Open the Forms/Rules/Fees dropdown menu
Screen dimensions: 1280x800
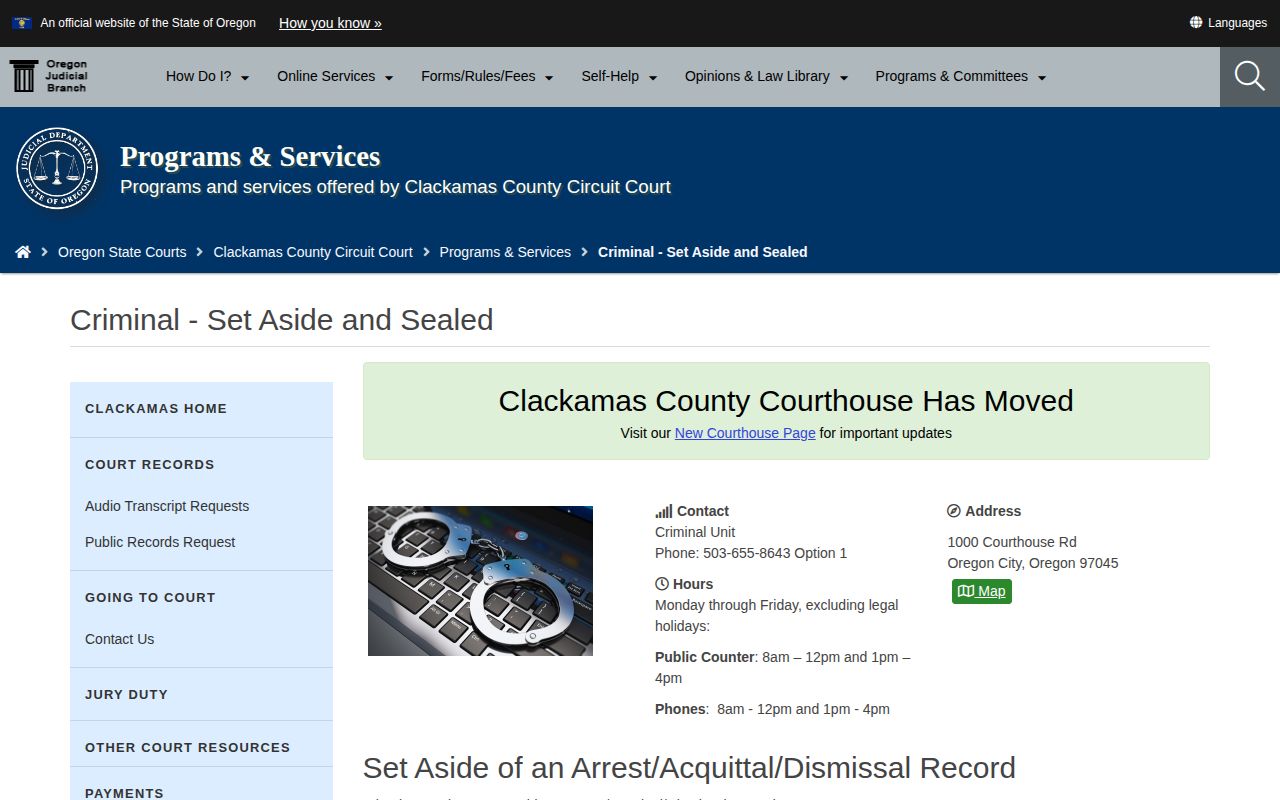[x=487, y=76]
